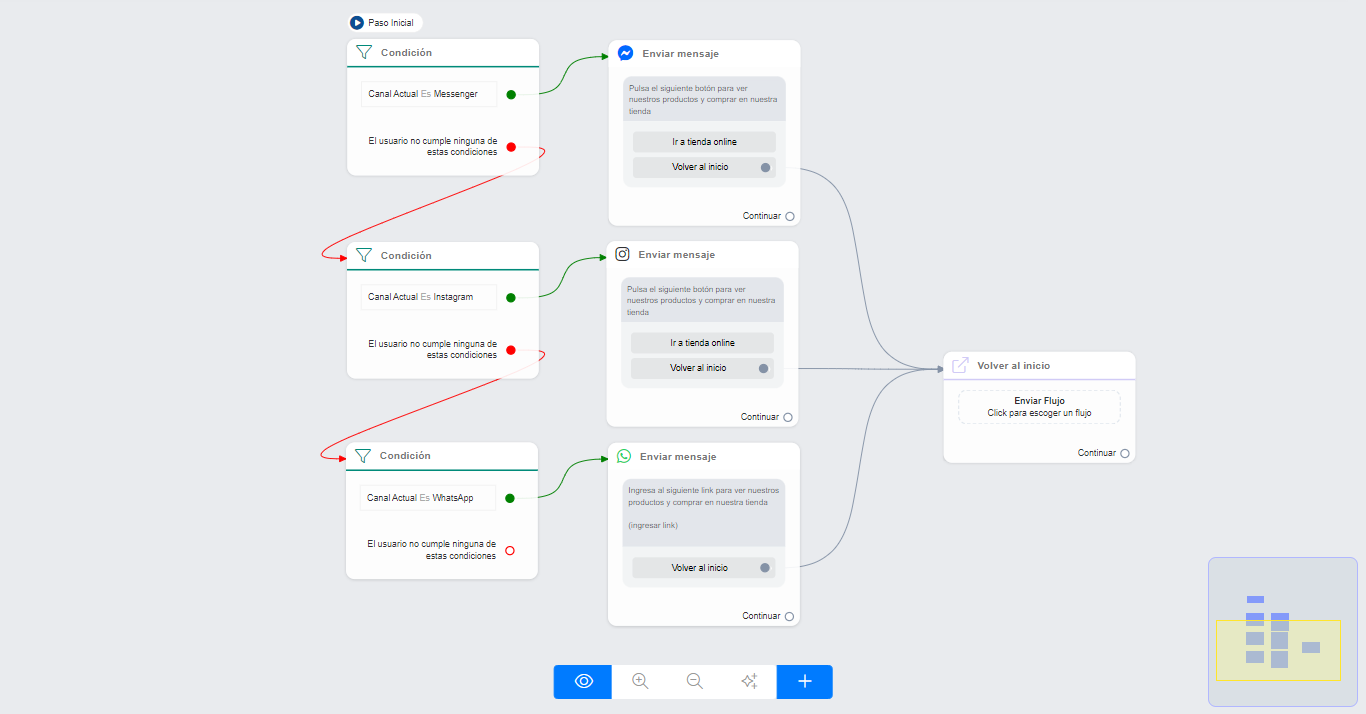
Task: Click the external link icon on Volver al inicio node
Action: [960, 366]
